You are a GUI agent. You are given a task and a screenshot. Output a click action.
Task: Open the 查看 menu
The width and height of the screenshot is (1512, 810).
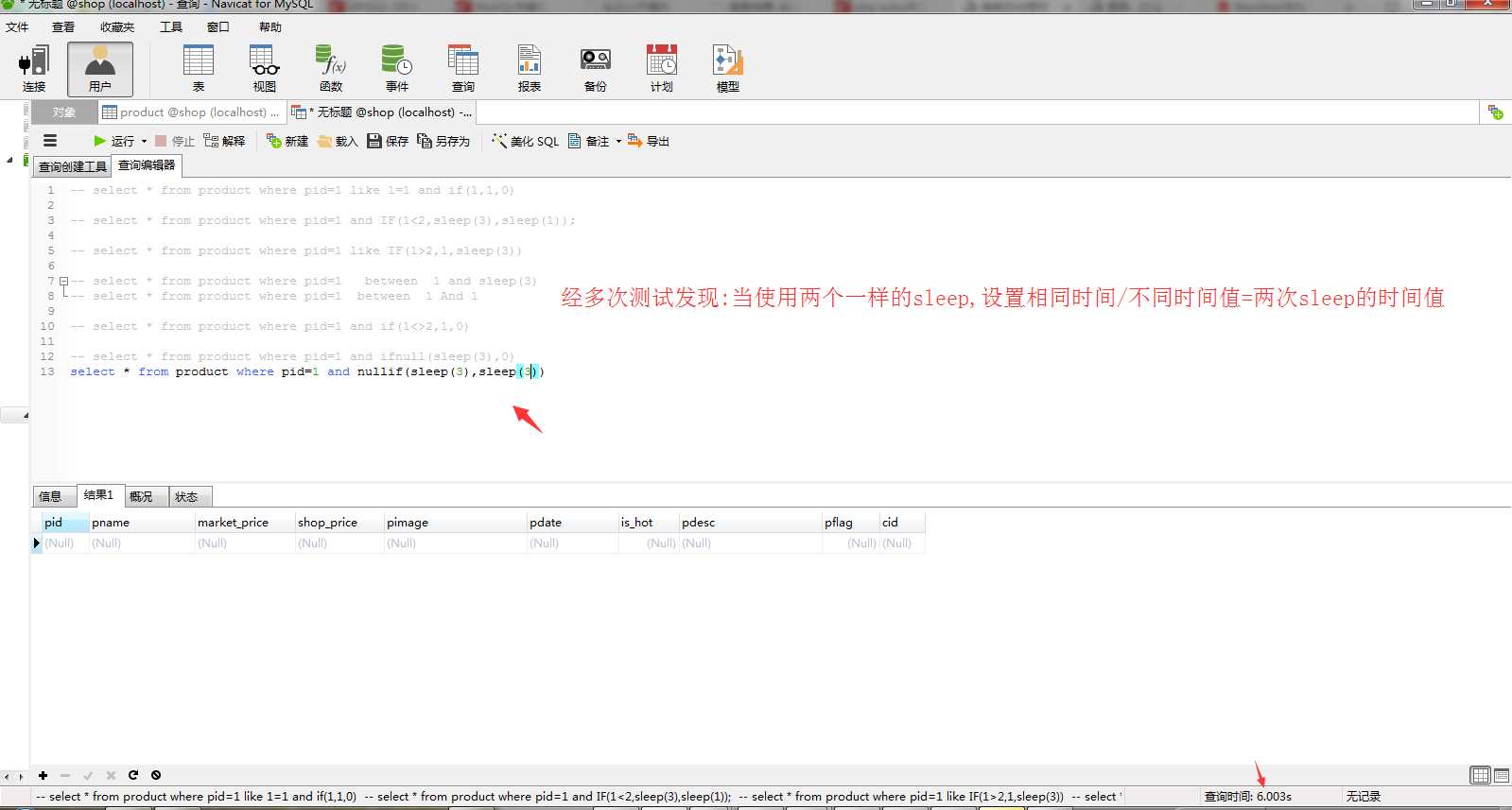coord(63,26)
